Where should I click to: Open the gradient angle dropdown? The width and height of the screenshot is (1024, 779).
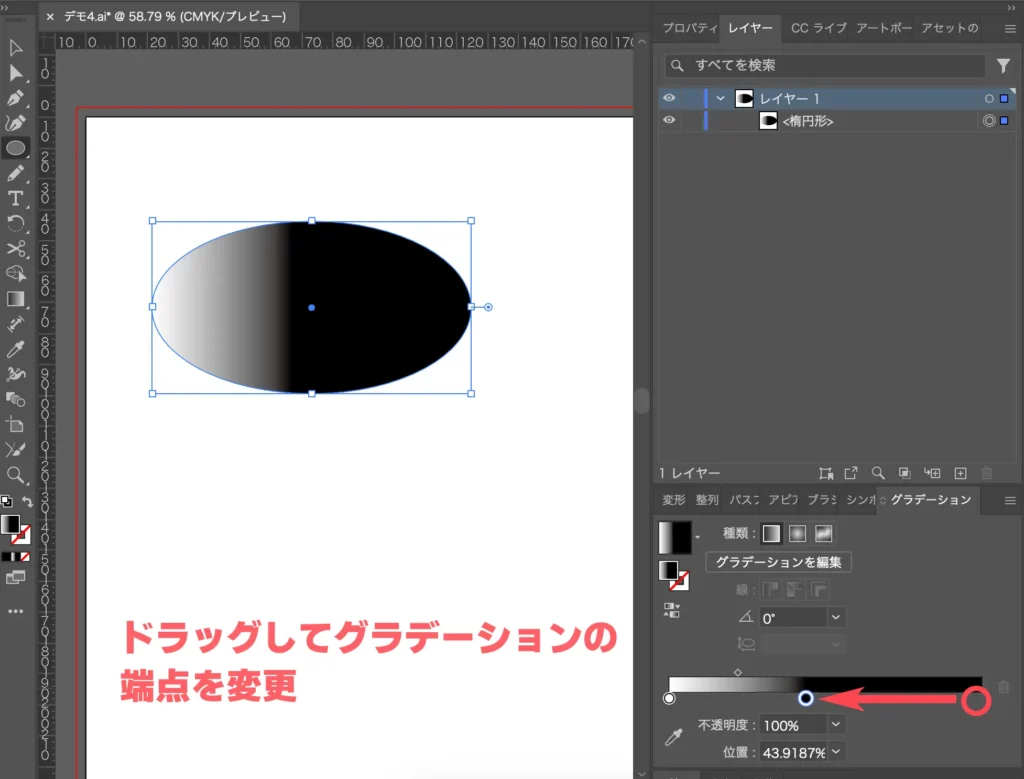pyautogui.click(x=836, y=618)
